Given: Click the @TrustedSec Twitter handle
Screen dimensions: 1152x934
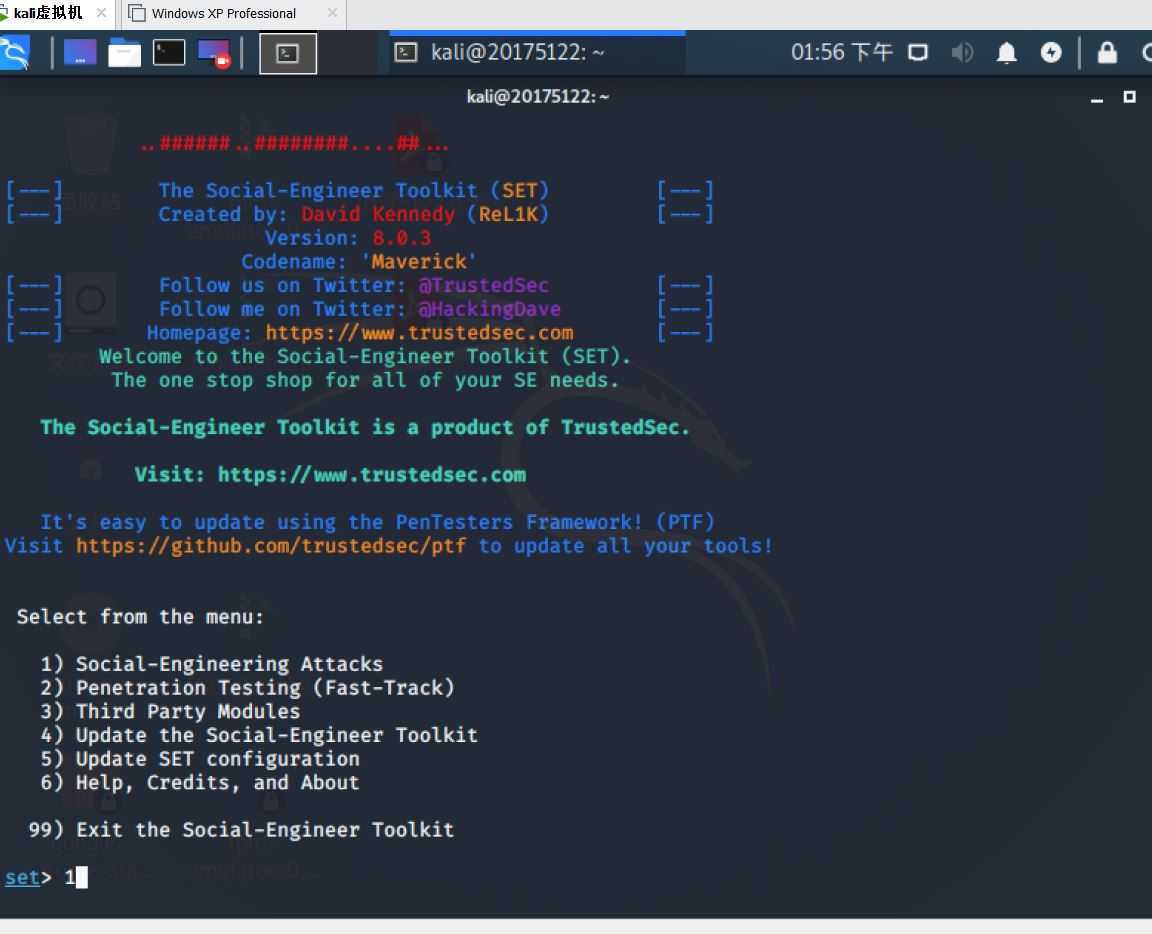Looking at the screenshot, I should pyautogui.click(x=483, y=285).
